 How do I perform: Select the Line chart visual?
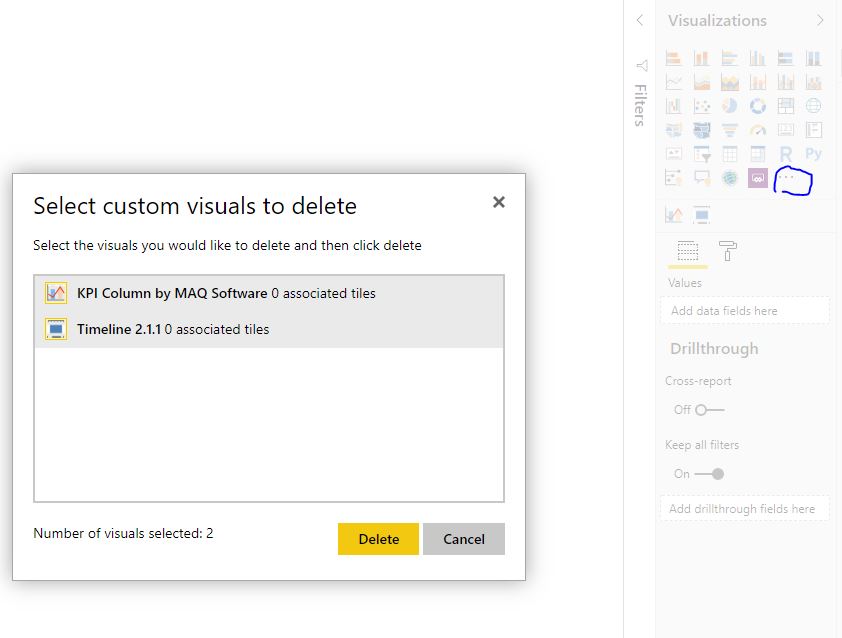pos(673,82)
